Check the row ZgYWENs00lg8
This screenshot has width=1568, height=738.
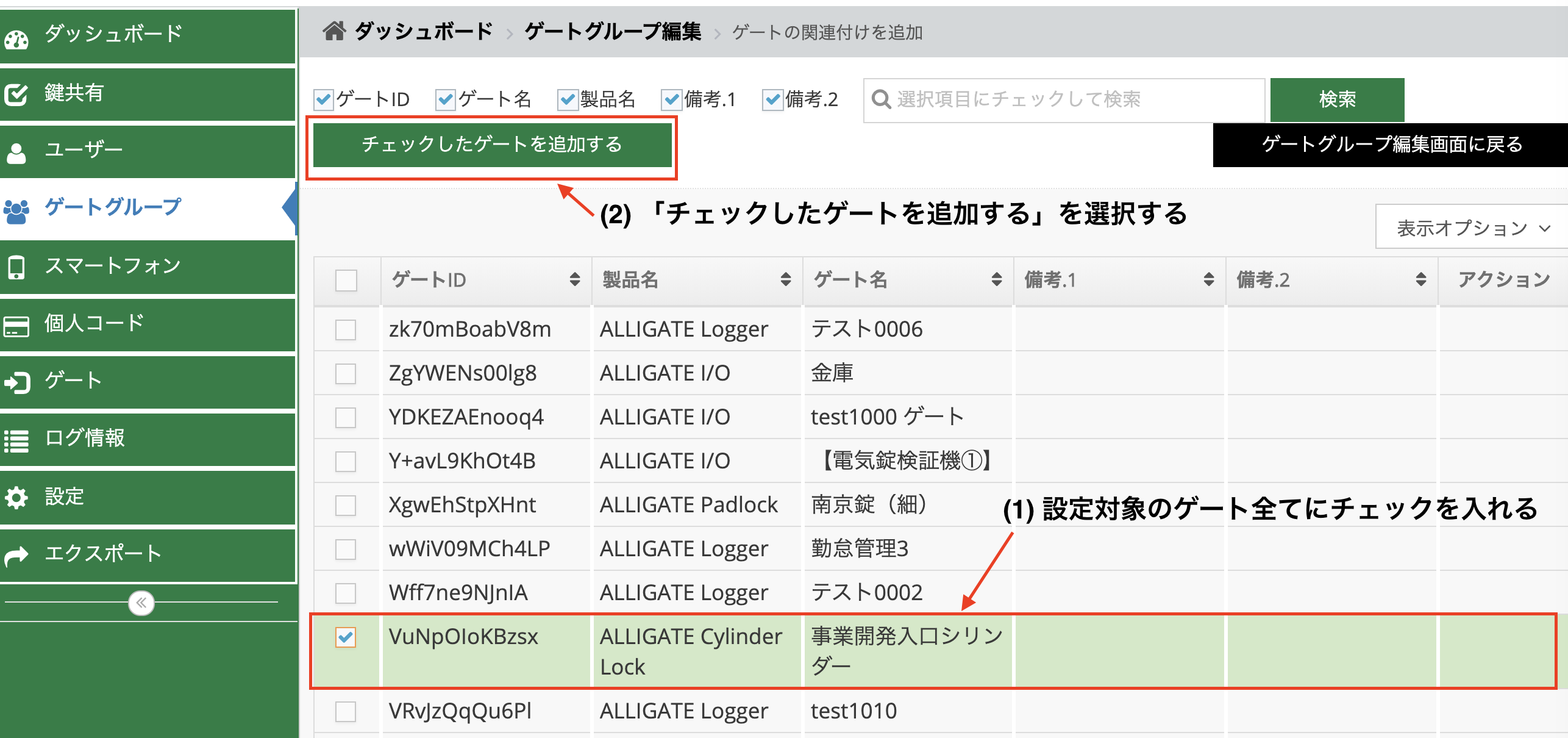[x=346, y=374]
